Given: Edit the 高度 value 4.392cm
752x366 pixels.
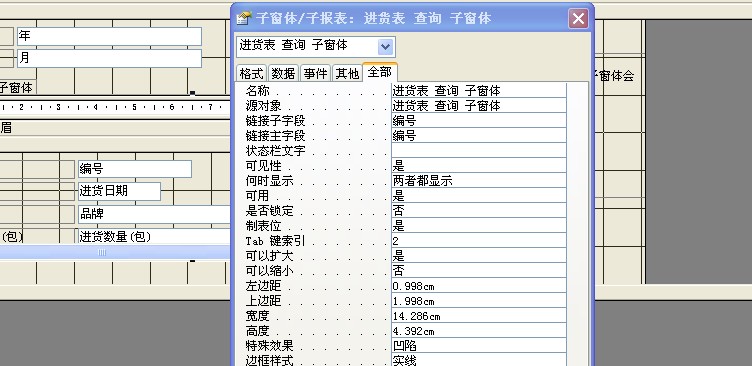Looking at the screenshot, I should tap(479, 331).
